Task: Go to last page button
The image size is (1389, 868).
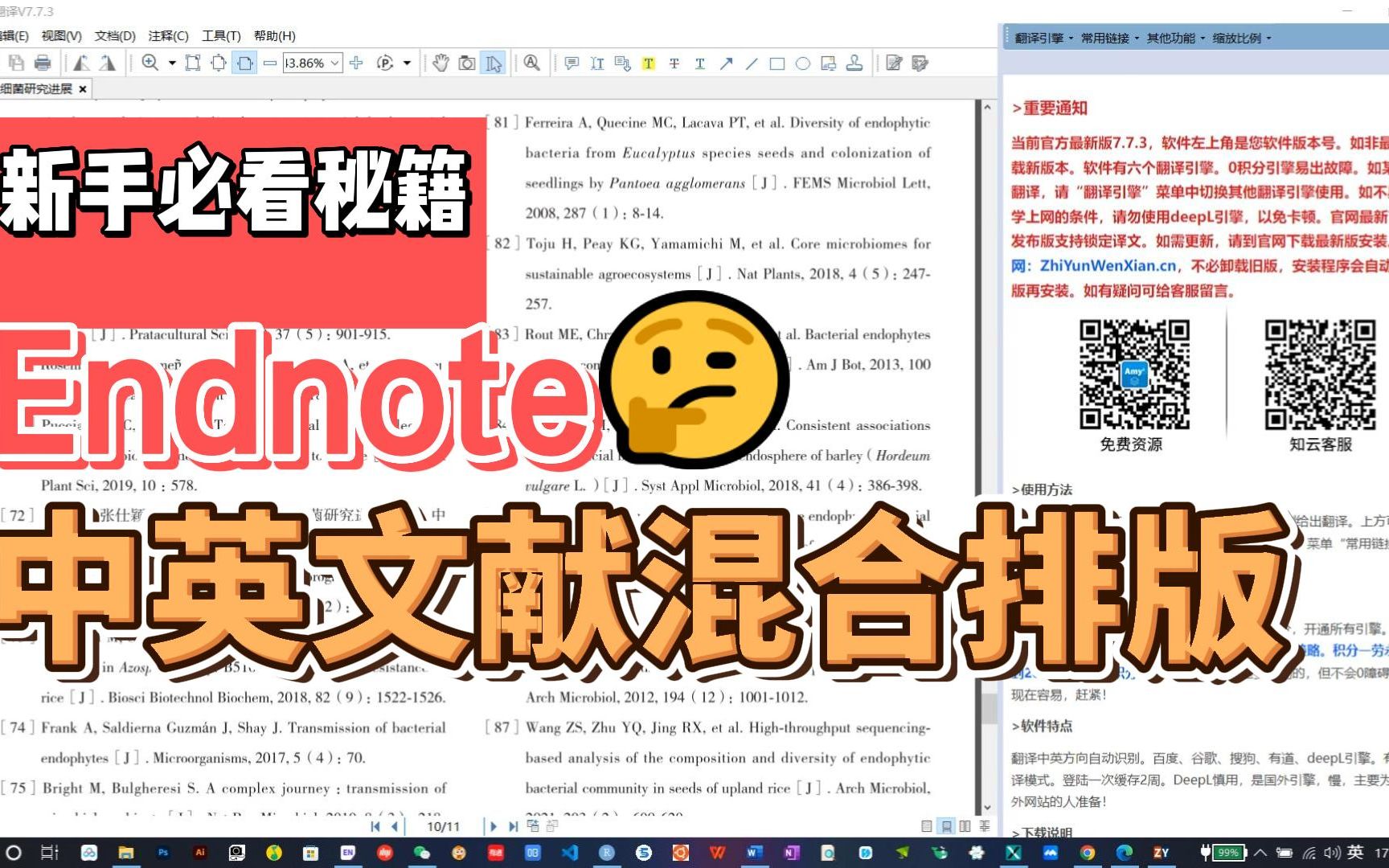Action: [x=512, y=826]
